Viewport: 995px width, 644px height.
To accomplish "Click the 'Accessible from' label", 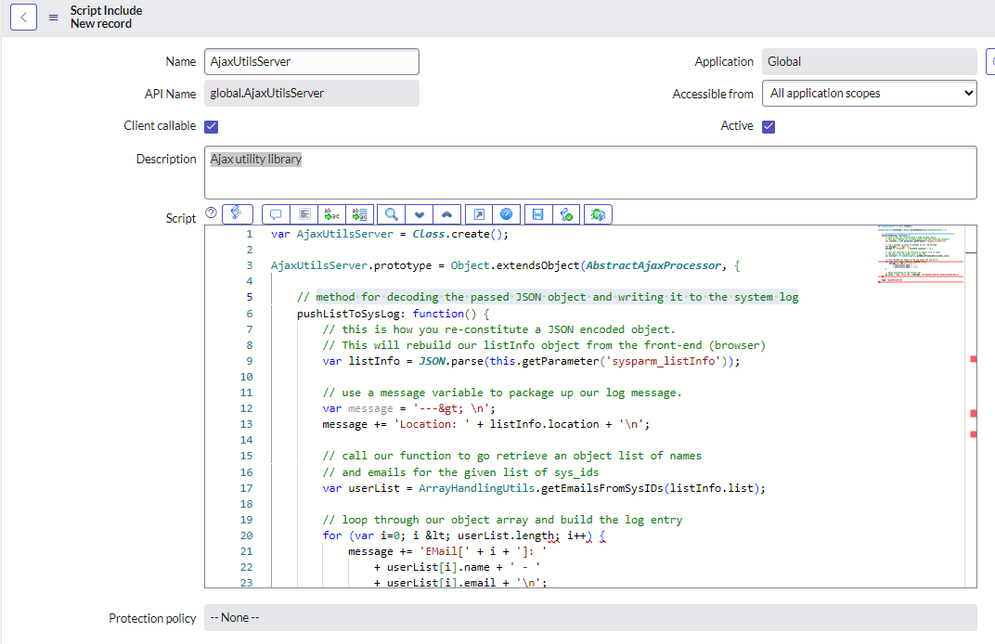I will tap(713, 94).
